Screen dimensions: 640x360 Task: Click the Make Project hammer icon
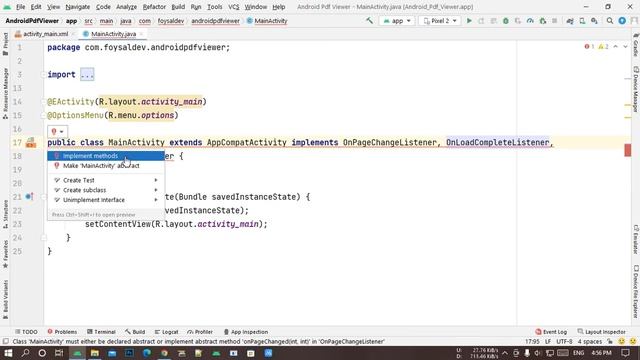369,21
